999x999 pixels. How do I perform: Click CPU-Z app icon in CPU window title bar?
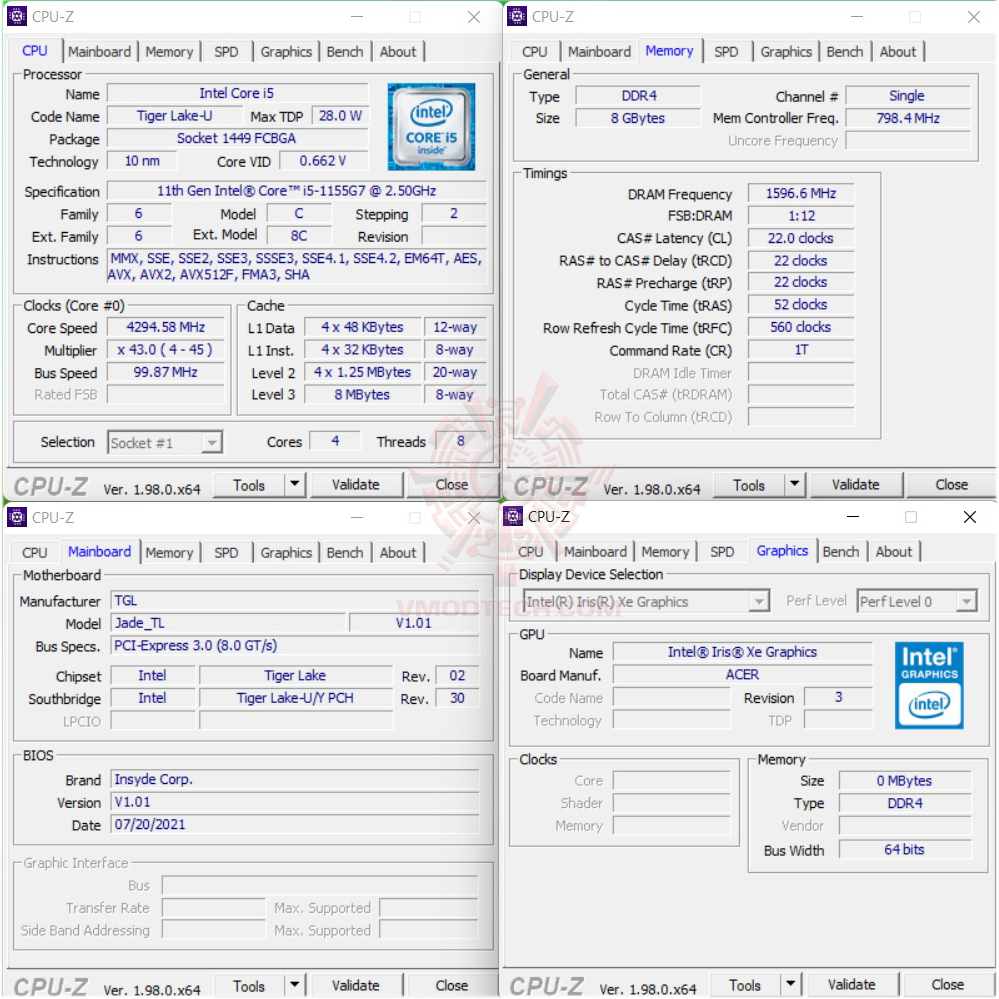click(x=17, y=16)
